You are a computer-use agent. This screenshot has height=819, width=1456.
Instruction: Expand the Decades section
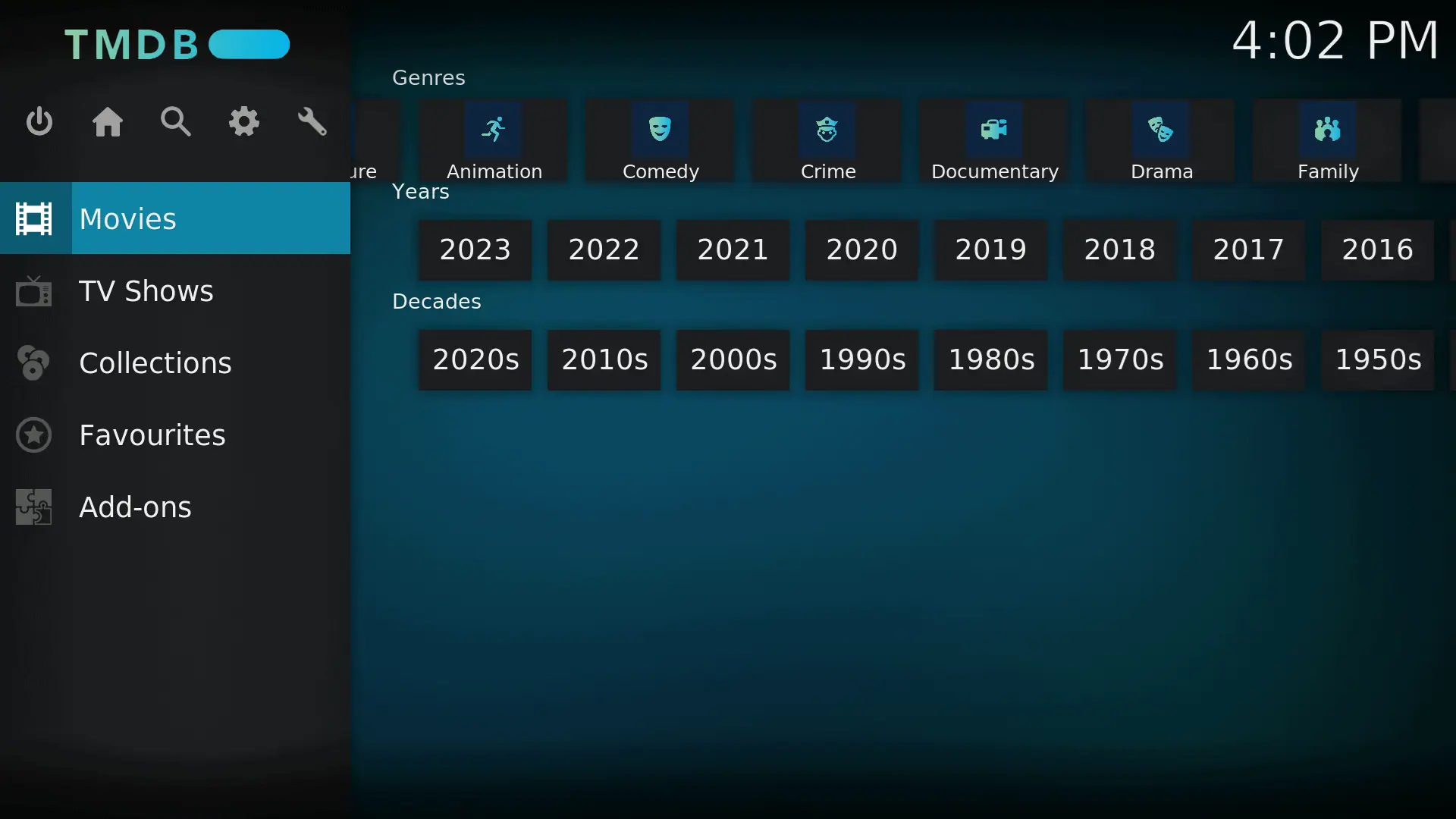[436, 301]
